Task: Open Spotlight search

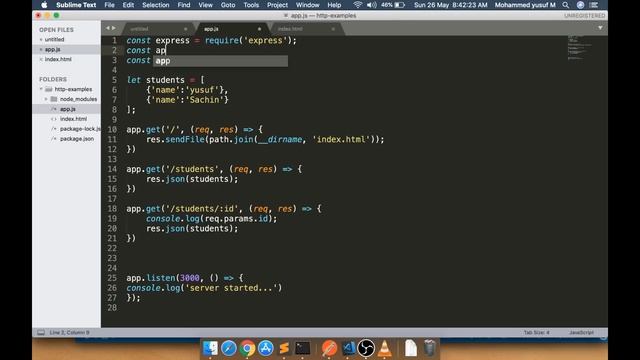Action: point(565,5)
